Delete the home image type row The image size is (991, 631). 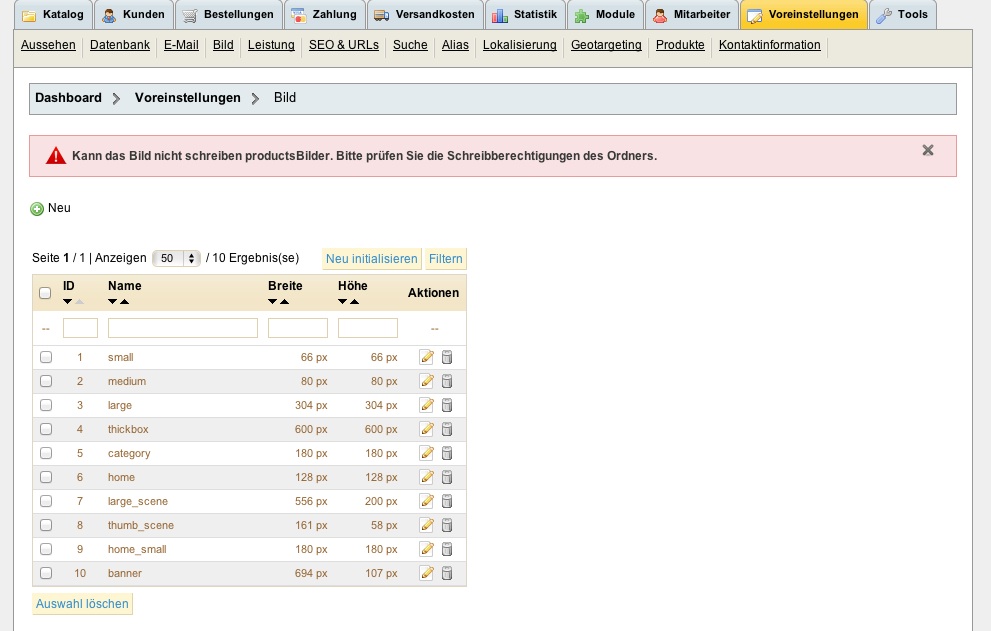coord(447,477)
